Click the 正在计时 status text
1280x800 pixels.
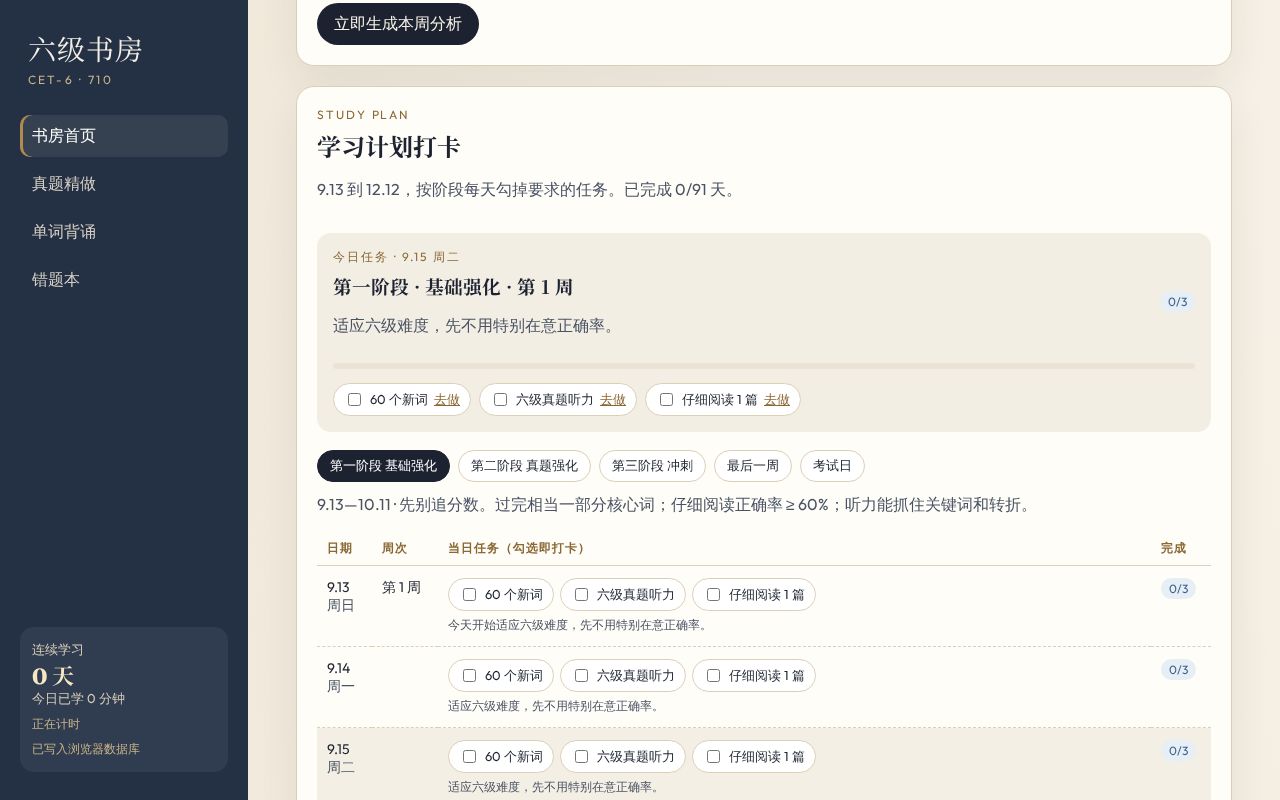56,724
